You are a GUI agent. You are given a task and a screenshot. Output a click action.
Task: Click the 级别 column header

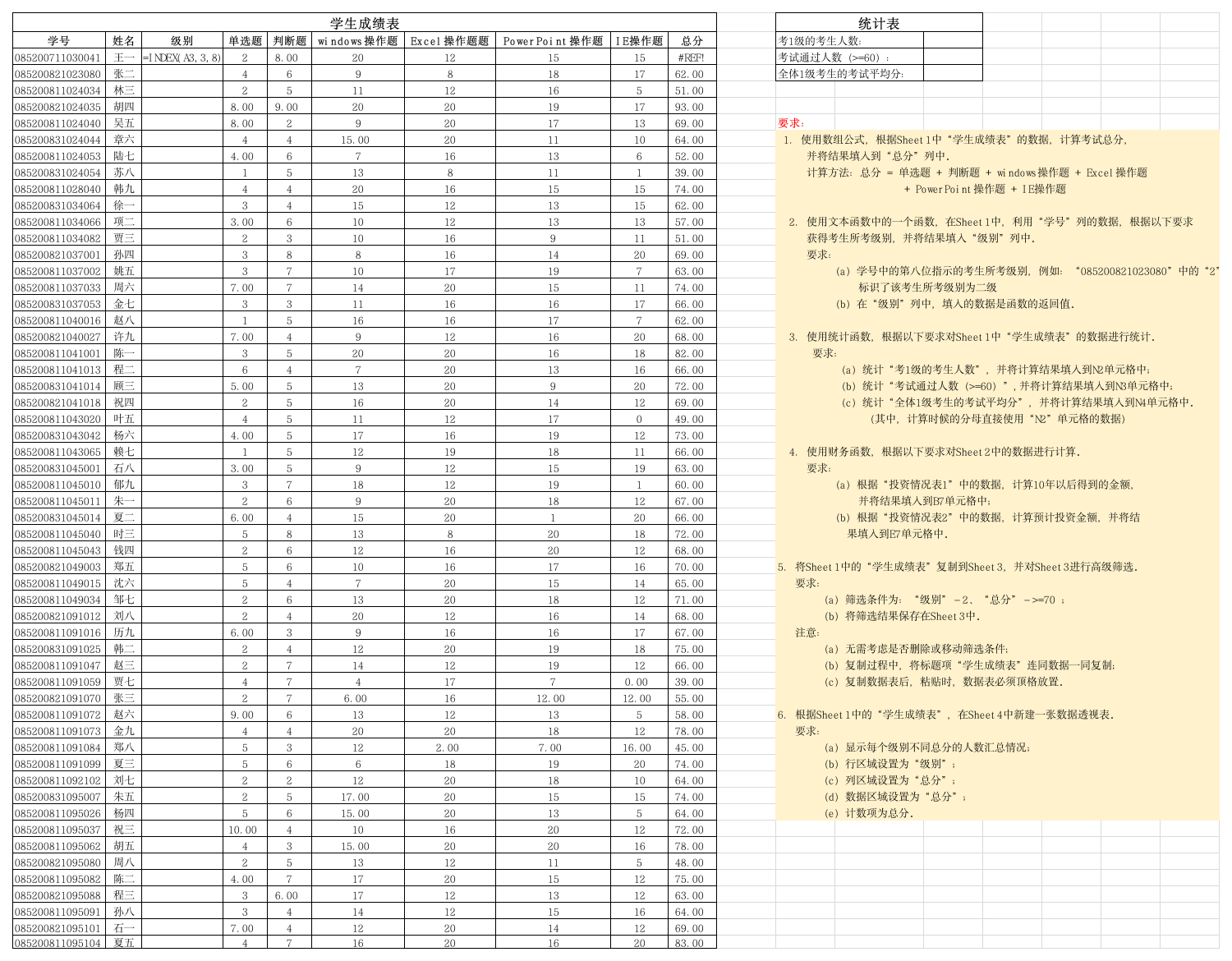click(x=182, y=40)
